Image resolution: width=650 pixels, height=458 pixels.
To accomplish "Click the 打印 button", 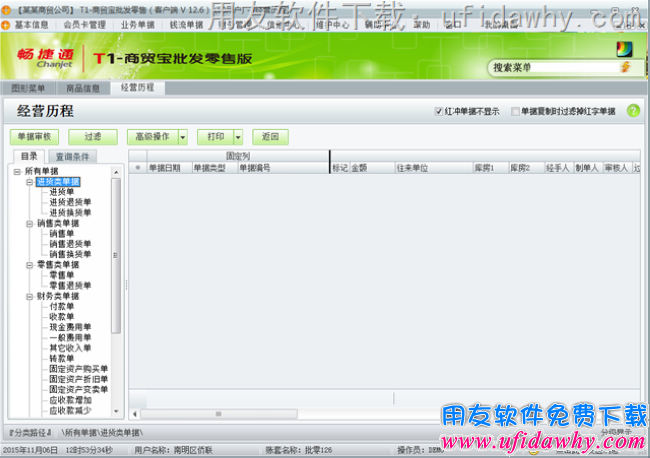I will pos(216,137).
